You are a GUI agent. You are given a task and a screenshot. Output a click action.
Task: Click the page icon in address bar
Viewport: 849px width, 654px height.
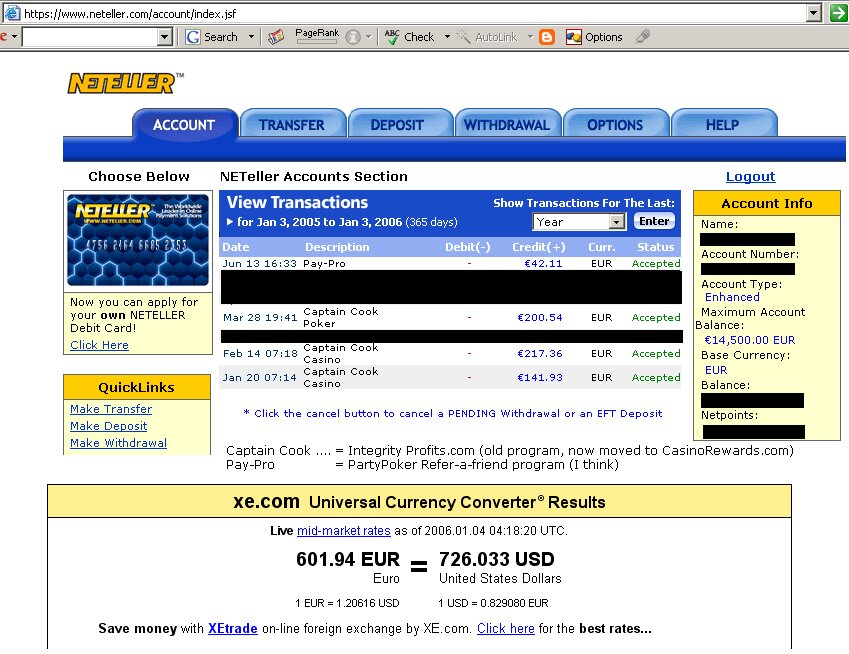pyautogui.click(x=12, y=13)
